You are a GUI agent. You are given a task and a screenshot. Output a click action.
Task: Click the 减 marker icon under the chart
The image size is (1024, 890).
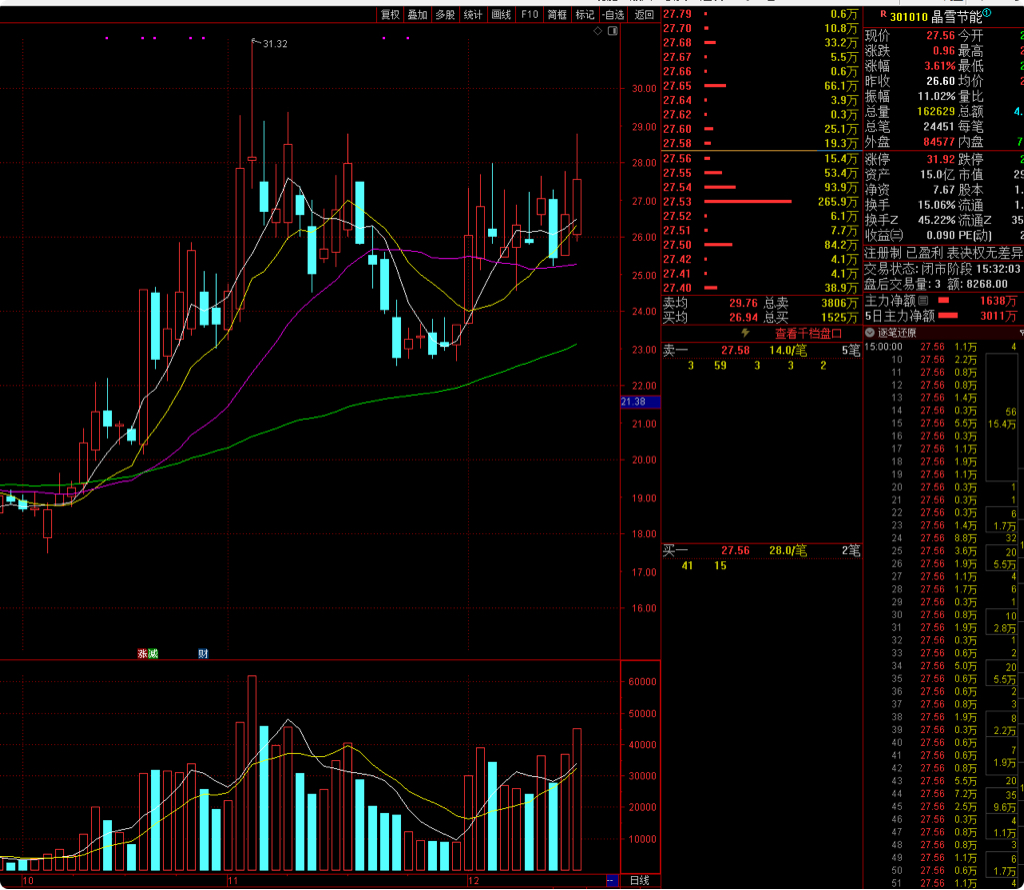click(x=153, y=654)
